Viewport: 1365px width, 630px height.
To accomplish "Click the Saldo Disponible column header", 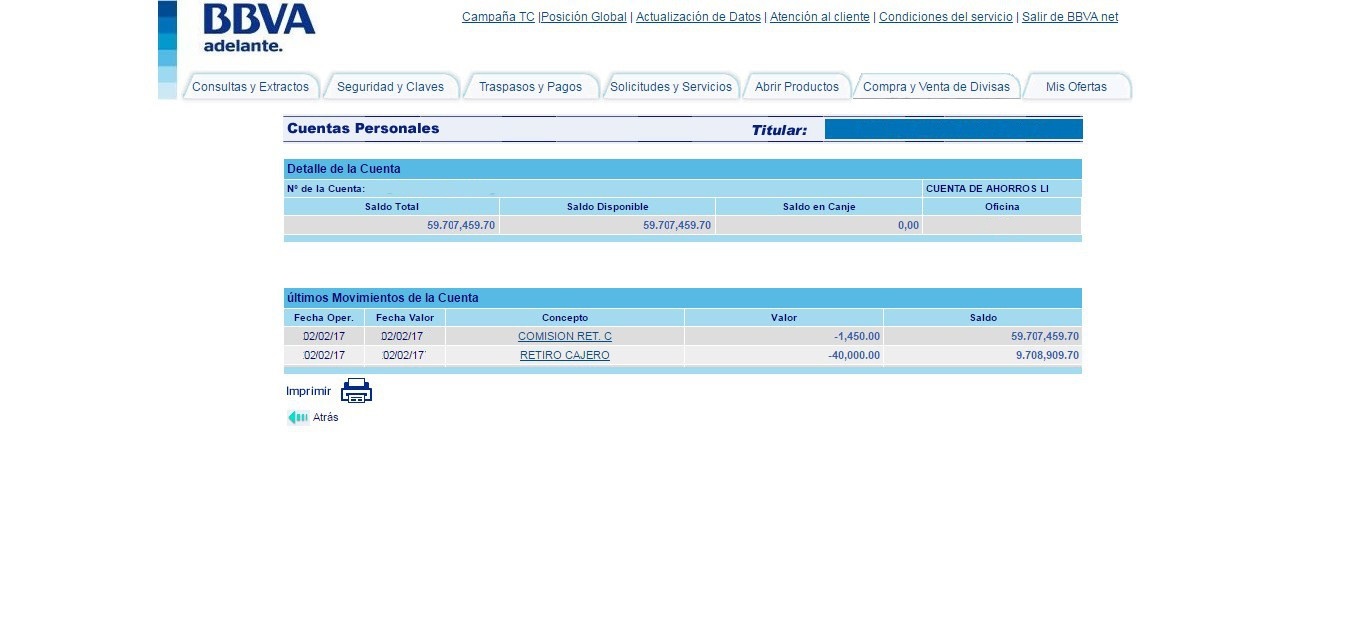I will click(606, 206).
